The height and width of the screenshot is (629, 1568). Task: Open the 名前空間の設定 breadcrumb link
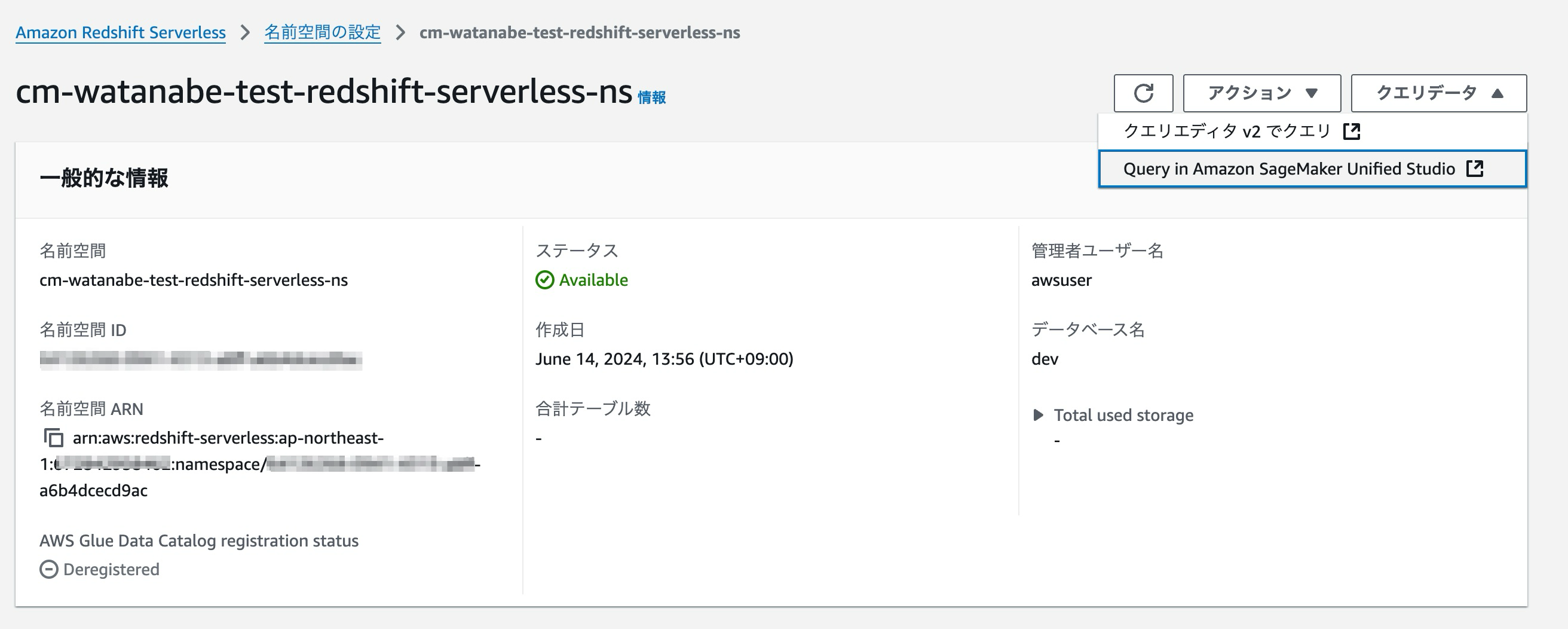322,32
